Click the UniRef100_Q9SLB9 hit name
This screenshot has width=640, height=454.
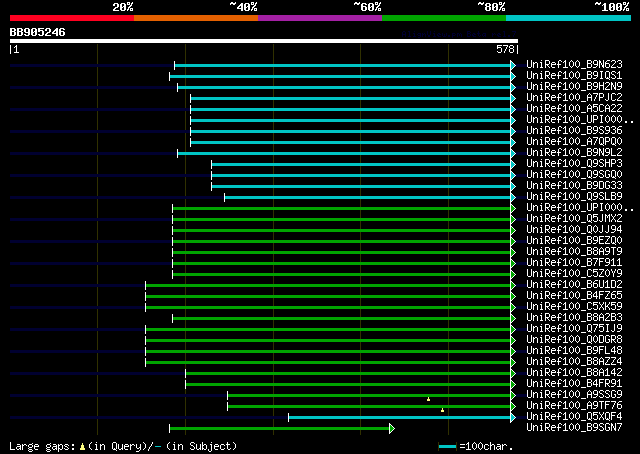[x=574, y=196]
